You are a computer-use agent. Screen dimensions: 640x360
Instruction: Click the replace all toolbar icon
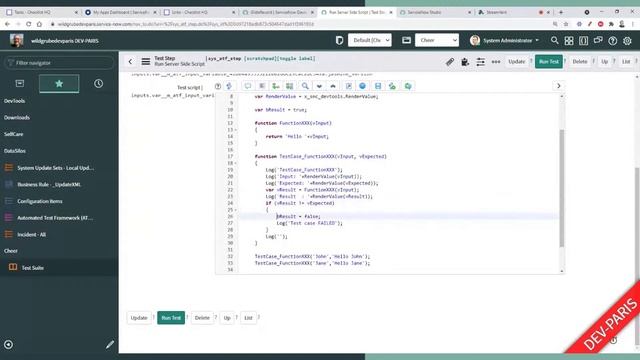click(289, 86)
